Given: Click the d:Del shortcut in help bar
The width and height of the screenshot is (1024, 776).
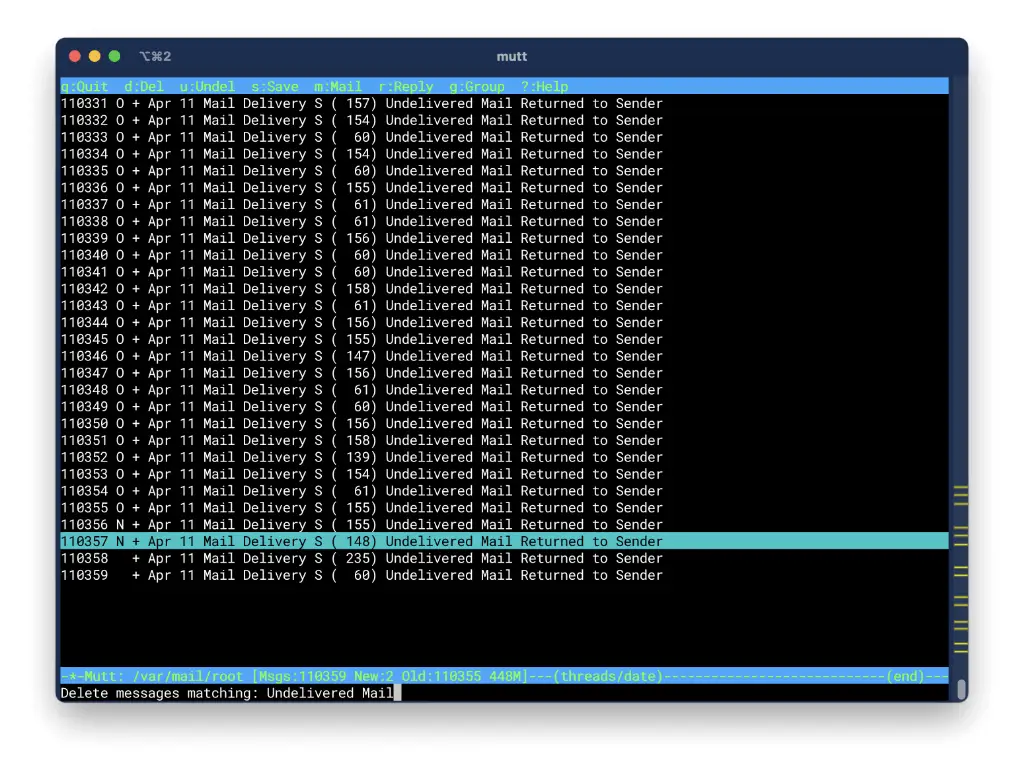Looking at the screenshot, I should pos(144,86).
